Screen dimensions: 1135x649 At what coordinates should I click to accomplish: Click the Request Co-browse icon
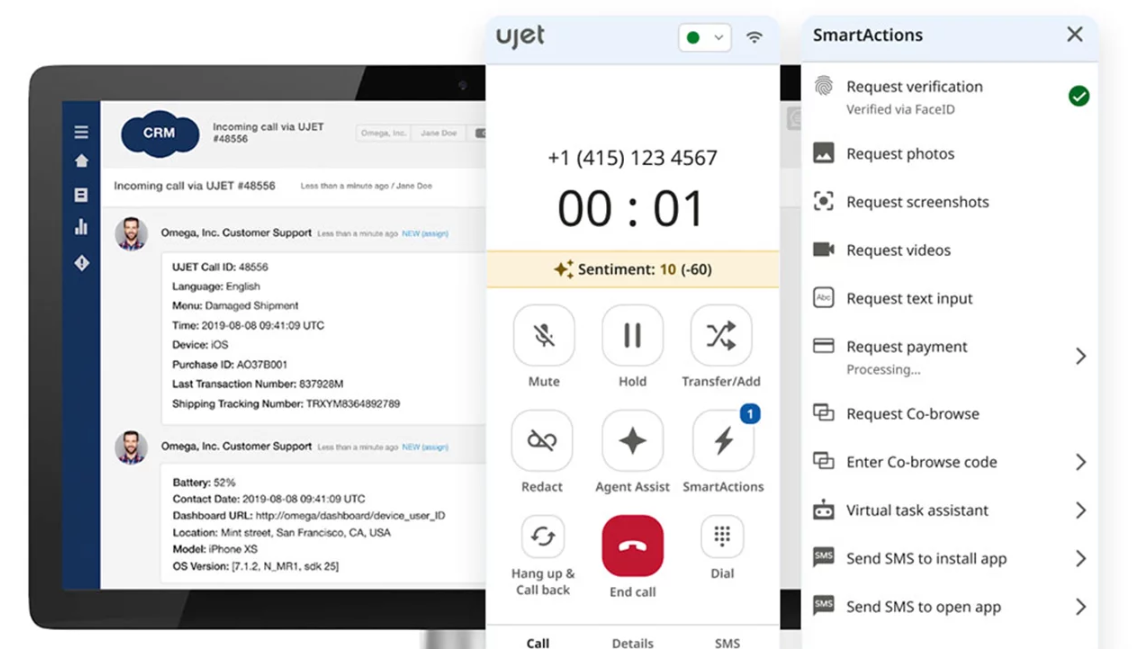(x=823, y=413)
